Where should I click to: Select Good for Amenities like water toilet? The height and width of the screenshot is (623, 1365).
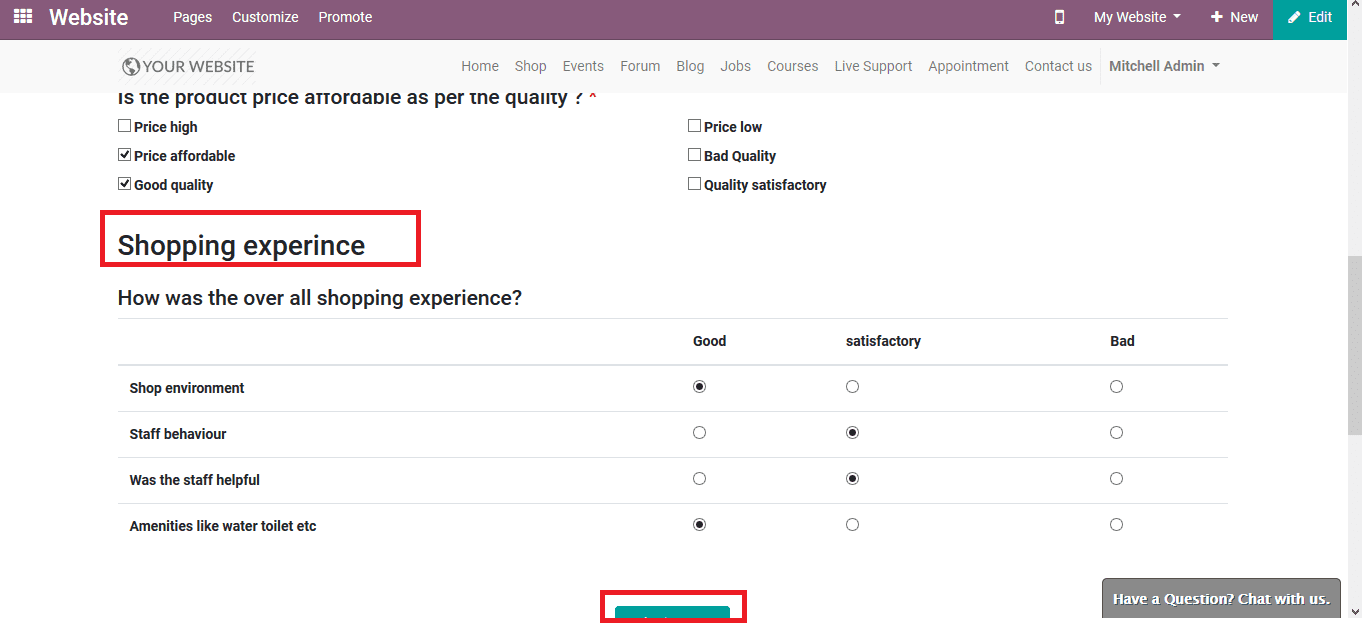tap(700, 525)
